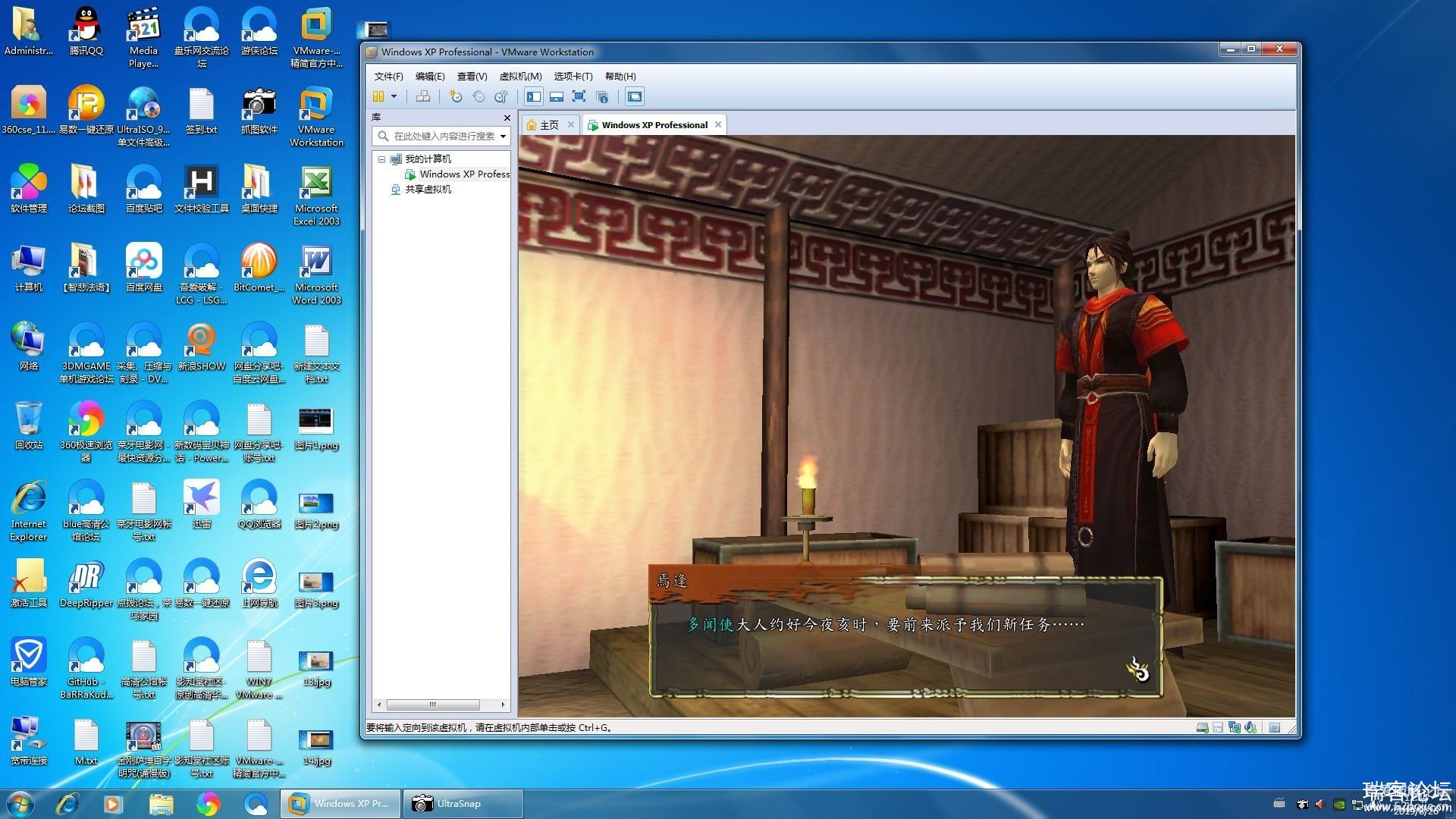Toggle the thumbnail bar view button
The width and height of the screenshot is (1456, 819).
tap(557, 96)
